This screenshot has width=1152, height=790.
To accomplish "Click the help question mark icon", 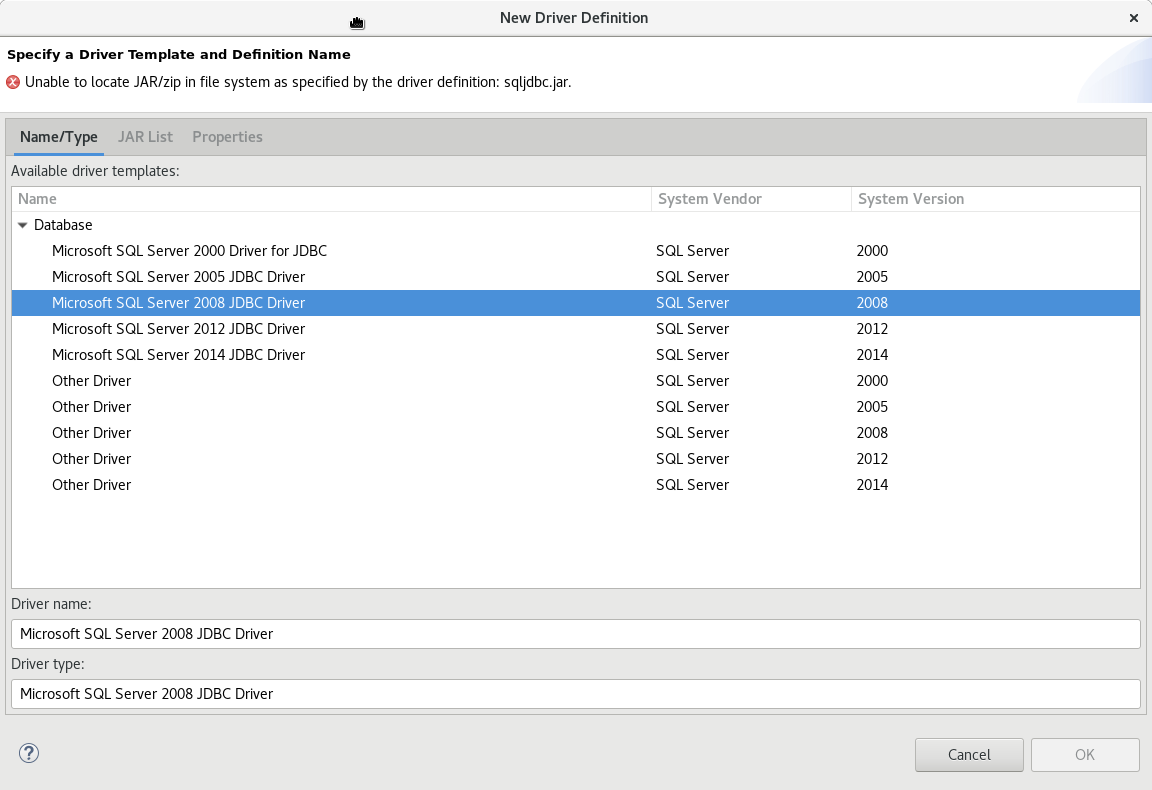I will point(29,754).
